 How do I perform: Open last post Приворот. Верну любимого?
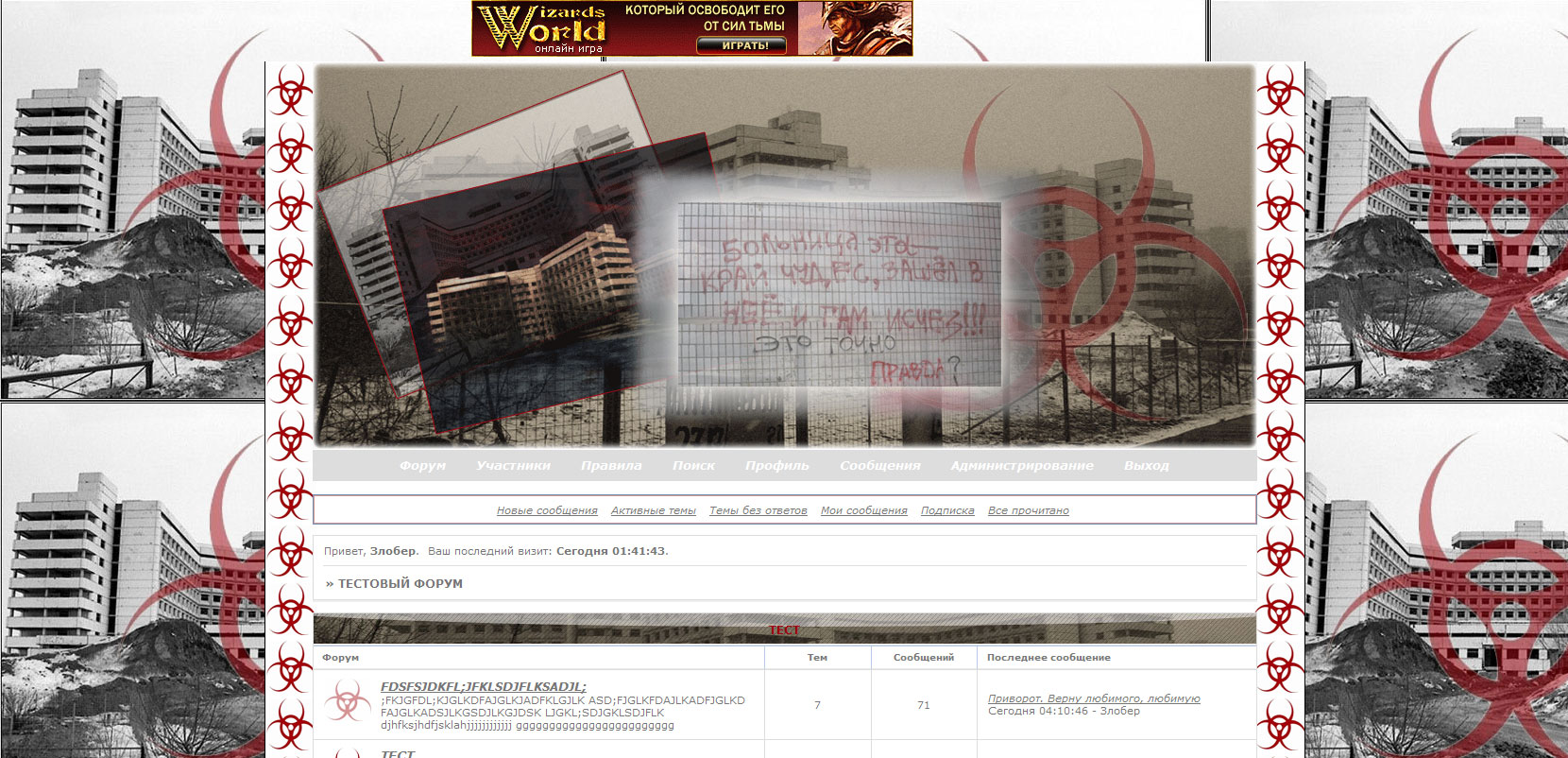pos(1094,698)
